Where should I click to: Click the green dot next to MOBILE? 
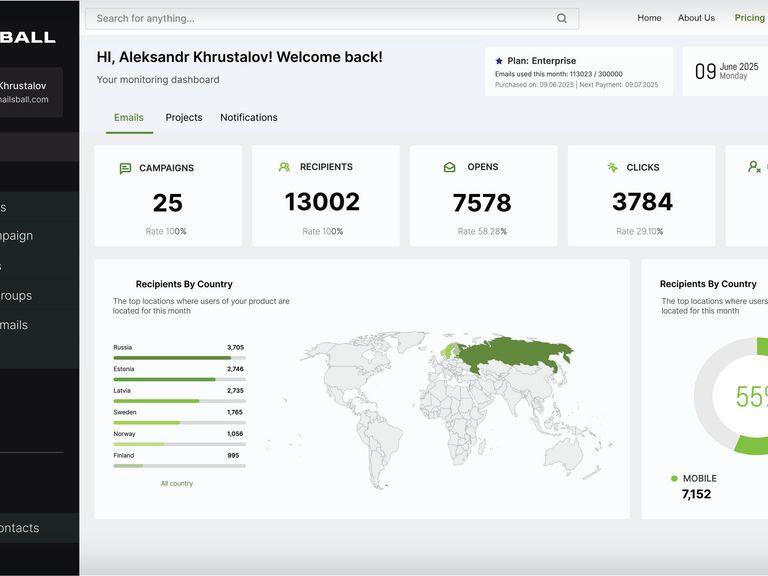(x=674, y=479)
